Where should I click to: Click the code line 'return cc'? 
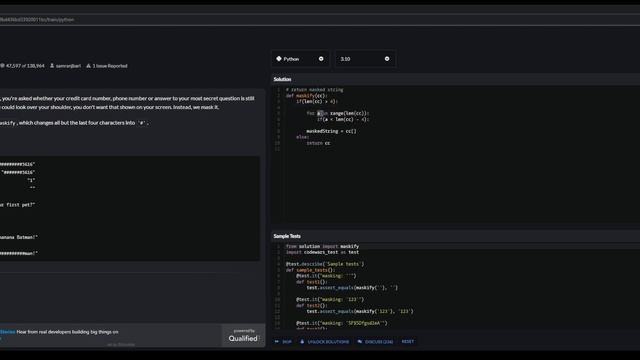[x=318, y=143]
